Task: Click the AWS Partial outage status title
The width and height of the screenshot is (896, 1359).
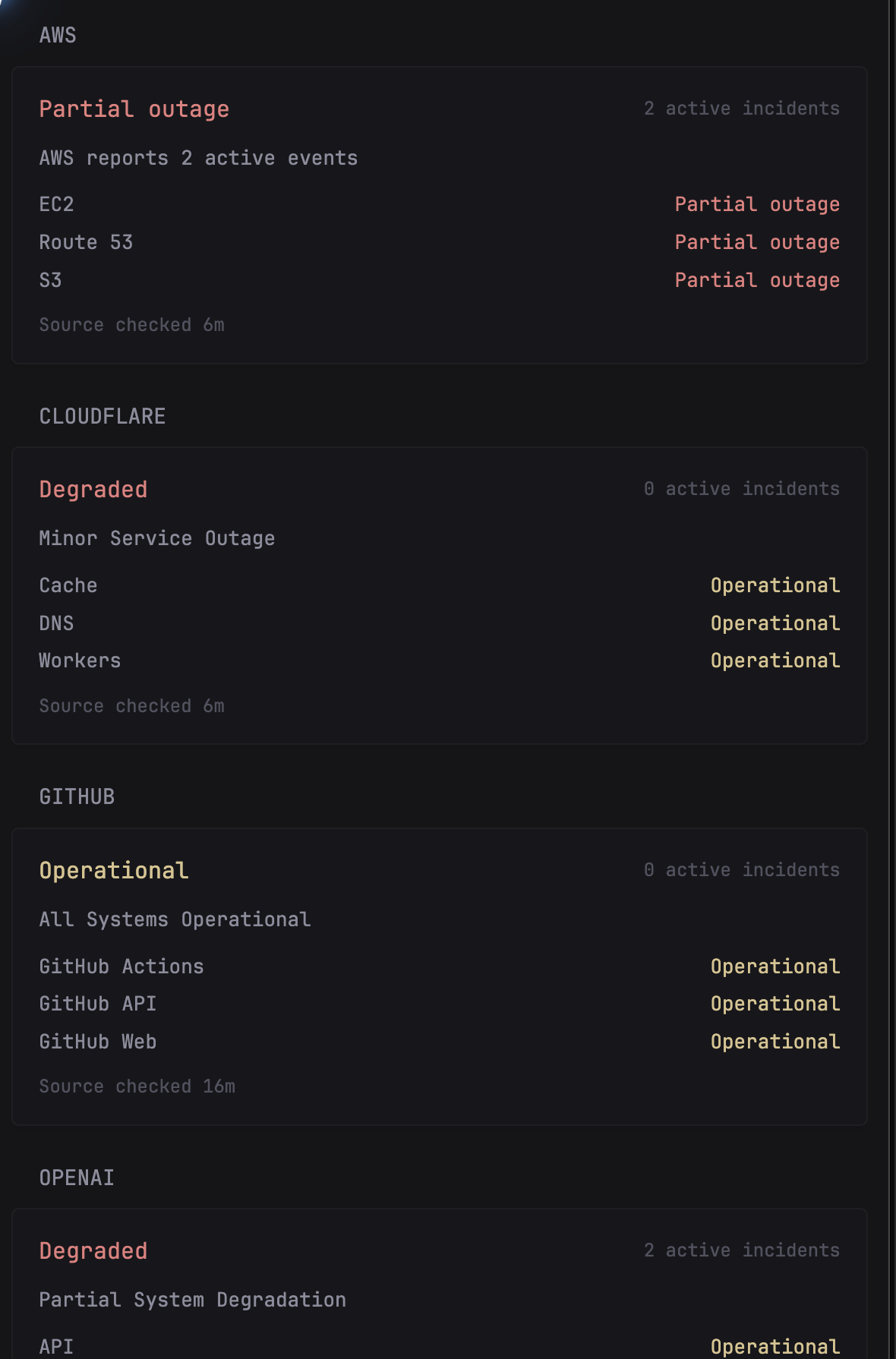Action: 134,109
